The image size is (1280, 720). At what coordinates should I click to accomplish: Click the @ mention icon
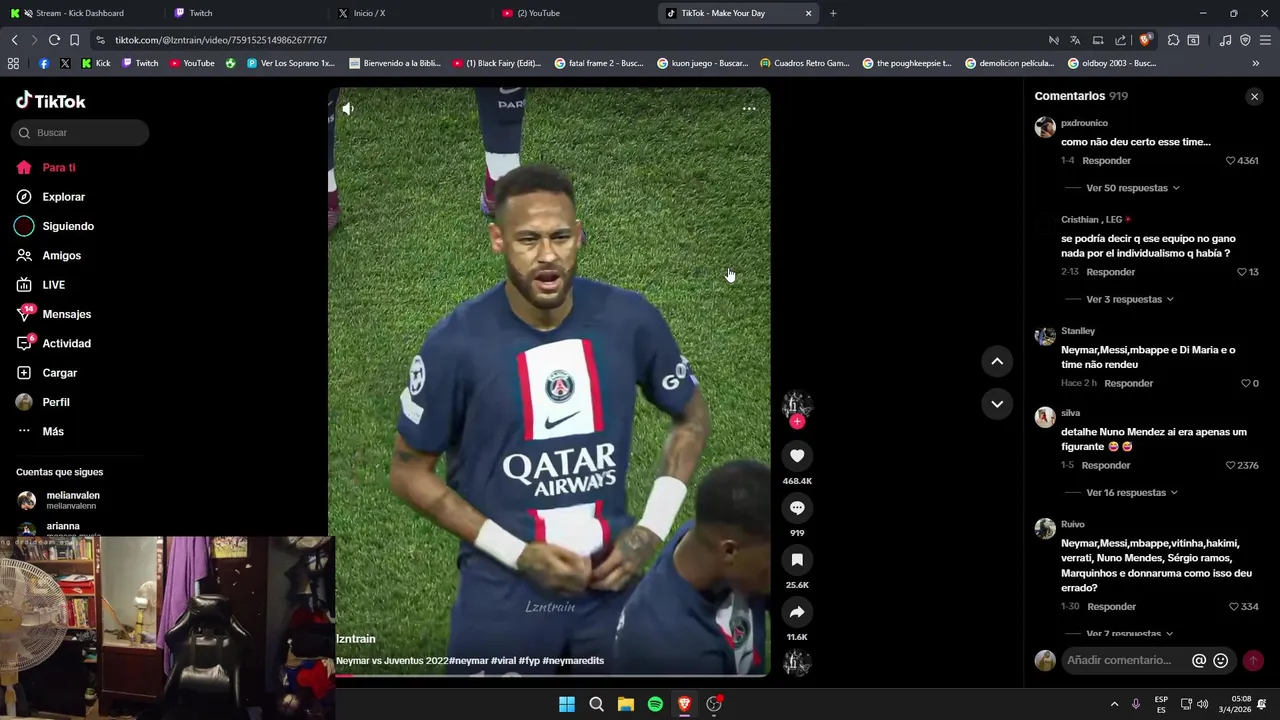point(1199,660)
